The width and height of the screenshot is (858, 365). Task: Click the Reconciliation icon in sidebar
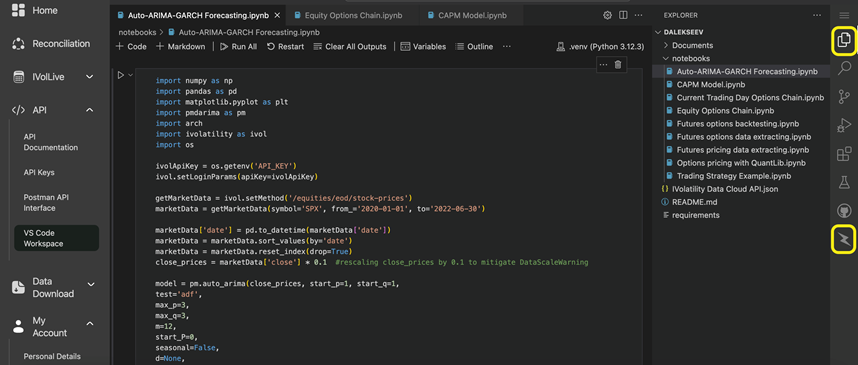click(19, 44)
